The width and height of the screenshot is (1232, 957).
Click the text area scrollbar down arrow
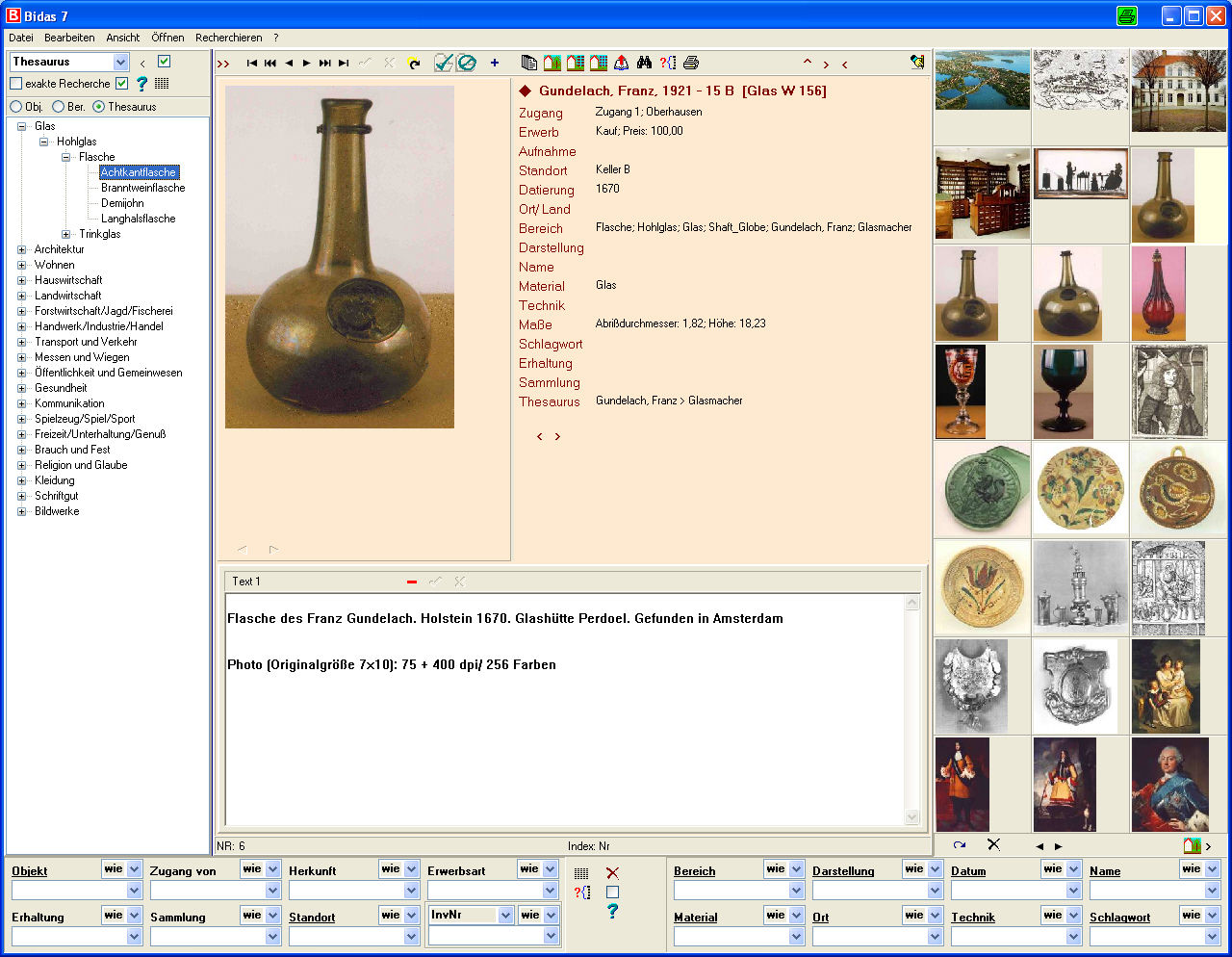[912, 817]
